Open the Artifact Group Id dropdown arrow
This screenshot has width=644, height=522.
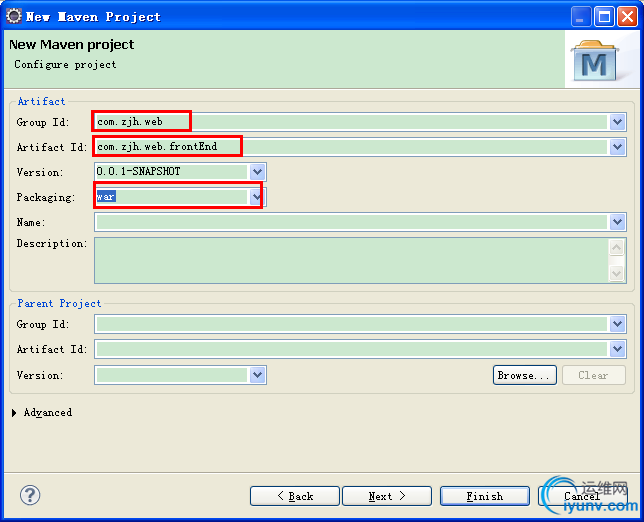(x=617, y=122)
